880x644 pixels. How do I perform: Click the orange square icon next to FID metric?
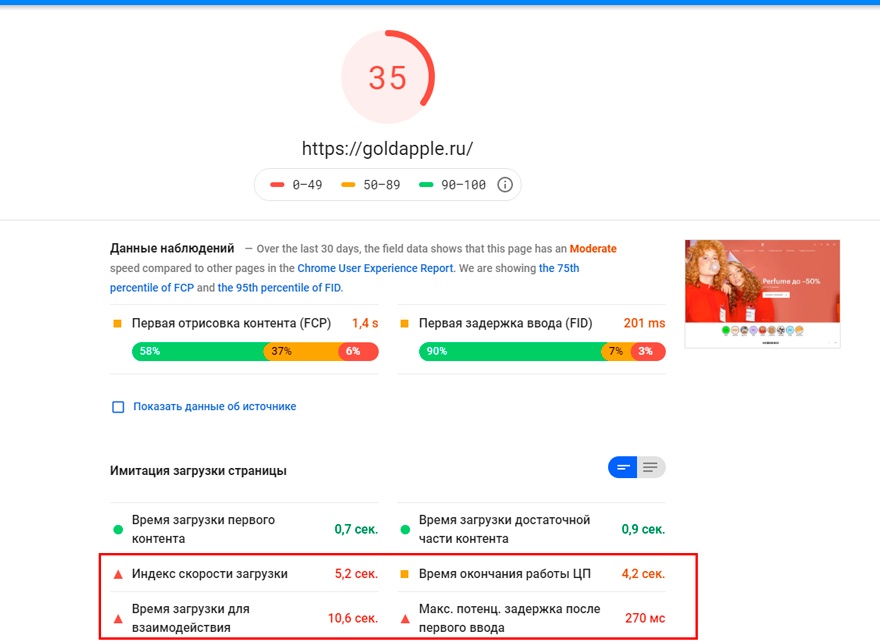[x=404, y=323]
